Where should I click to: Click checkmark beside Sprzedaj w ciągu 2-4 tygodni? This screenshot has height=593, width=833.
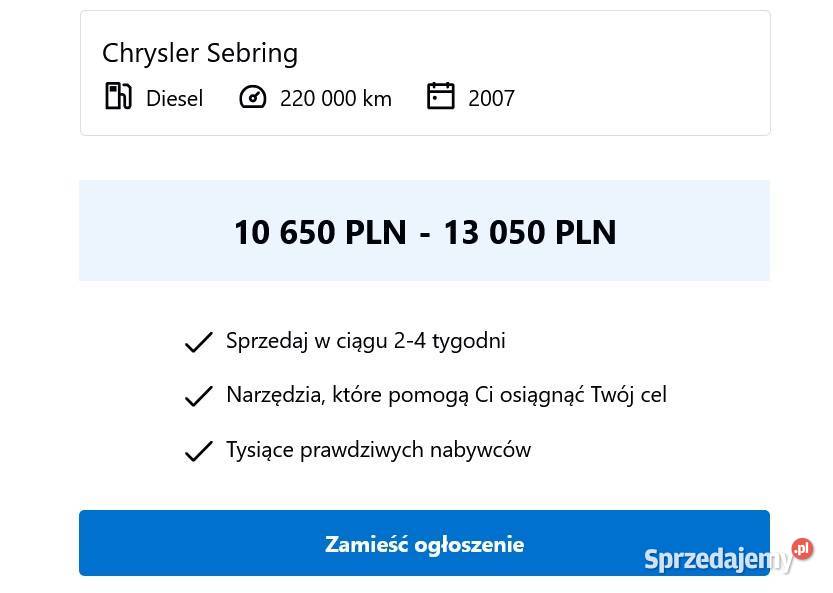(199, 342)
